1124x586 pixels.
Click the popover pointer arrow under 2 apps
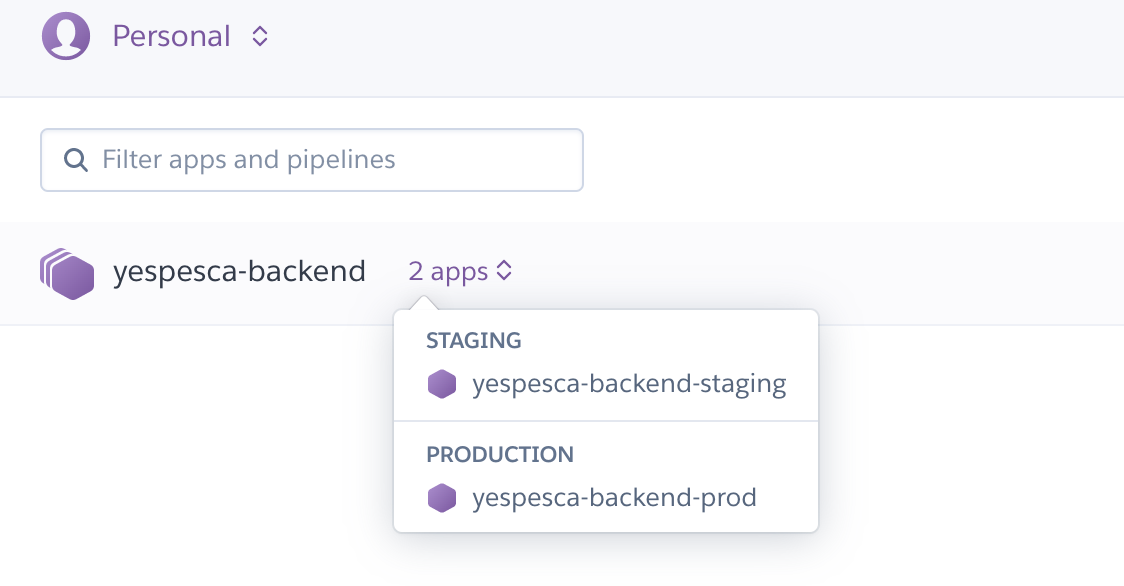click(422, 303)
